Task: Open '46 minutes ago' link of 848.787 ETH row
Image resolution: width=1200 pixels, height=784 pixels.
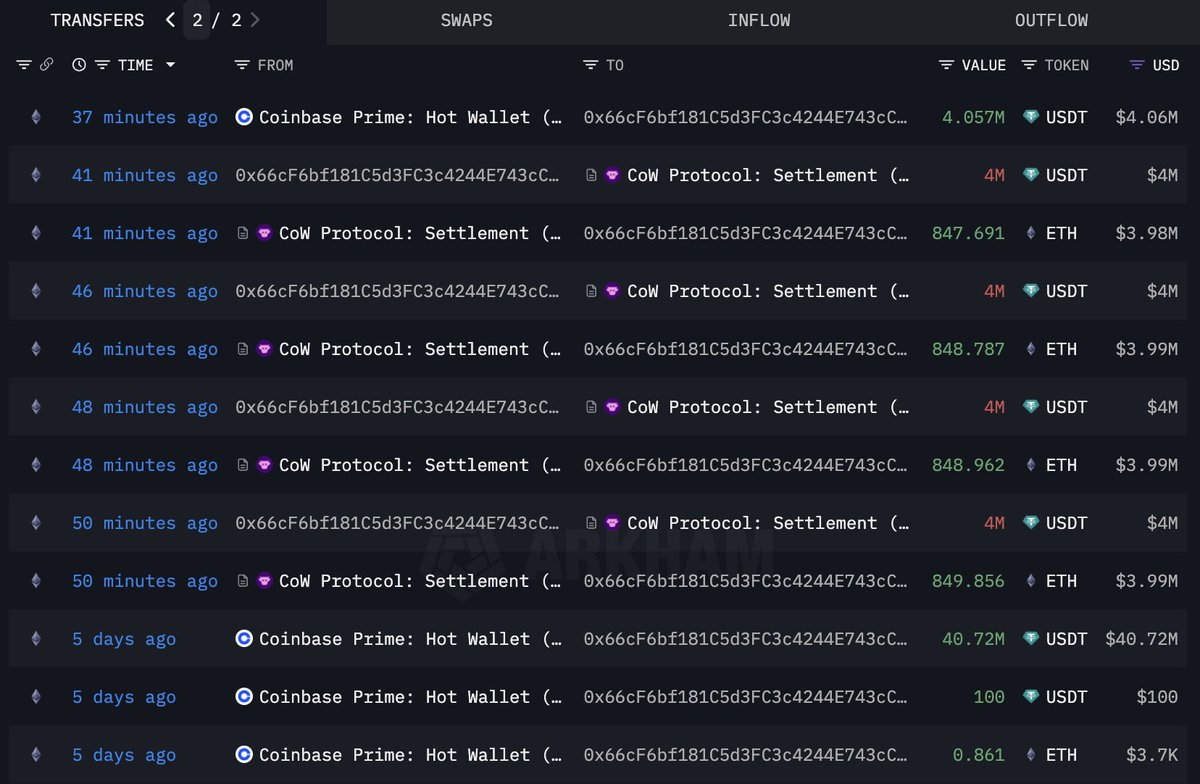Action: 145,349
